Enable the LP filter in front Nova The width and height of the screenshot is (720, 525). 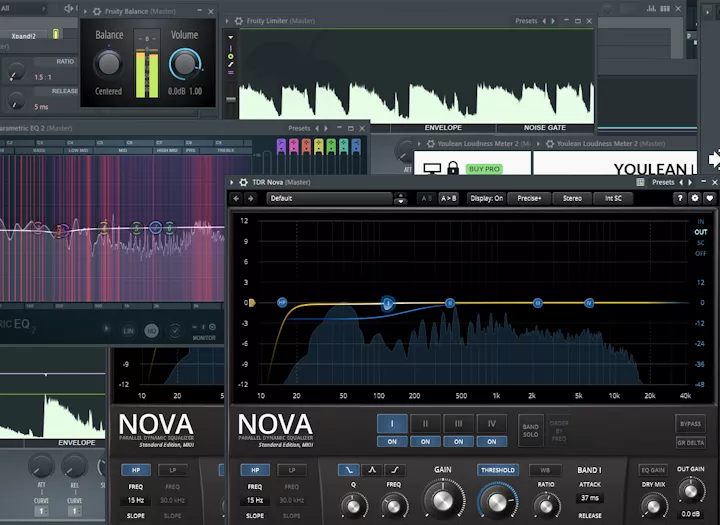pos(292,470)
